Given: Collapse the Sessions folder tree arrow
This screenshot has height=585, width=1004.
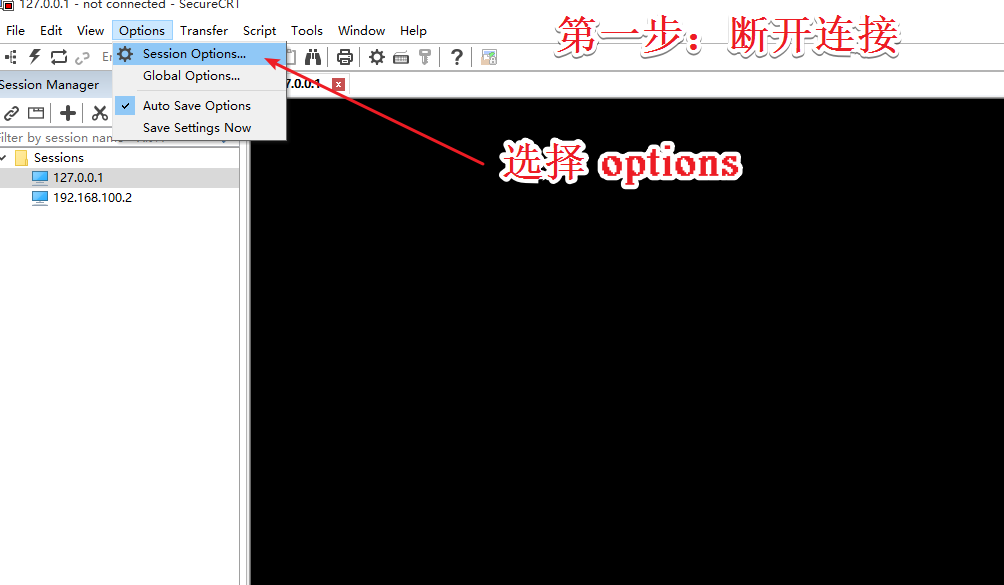Looking at the screenshot, I should tap(4, 157).
